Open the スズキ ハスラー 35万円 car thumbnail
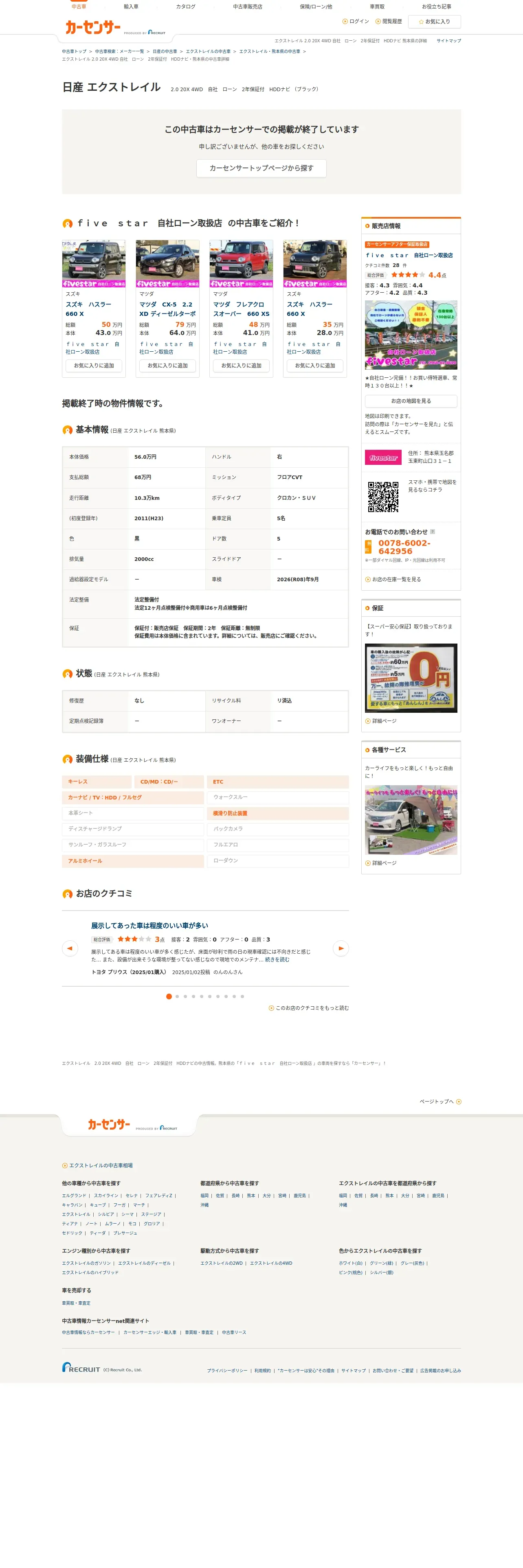The width and height of the screenshot is (523, 1568). [315, 263]
